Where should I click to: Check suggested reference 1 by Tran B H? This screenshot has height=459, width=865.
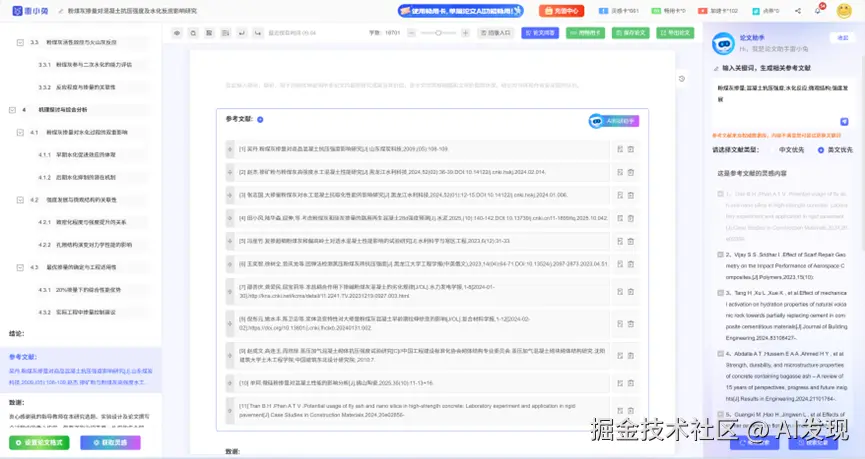tap(720, 194)
